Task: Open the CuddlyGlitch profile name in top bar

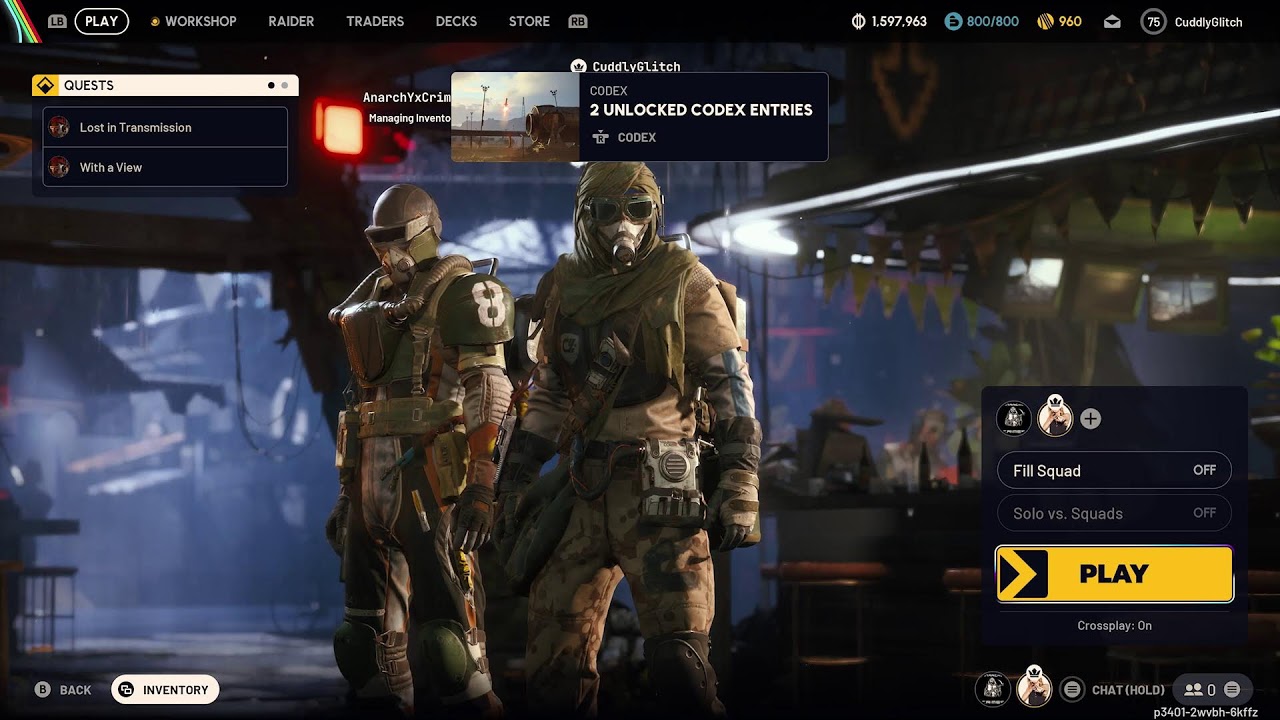Action: tap(1208, 22)
